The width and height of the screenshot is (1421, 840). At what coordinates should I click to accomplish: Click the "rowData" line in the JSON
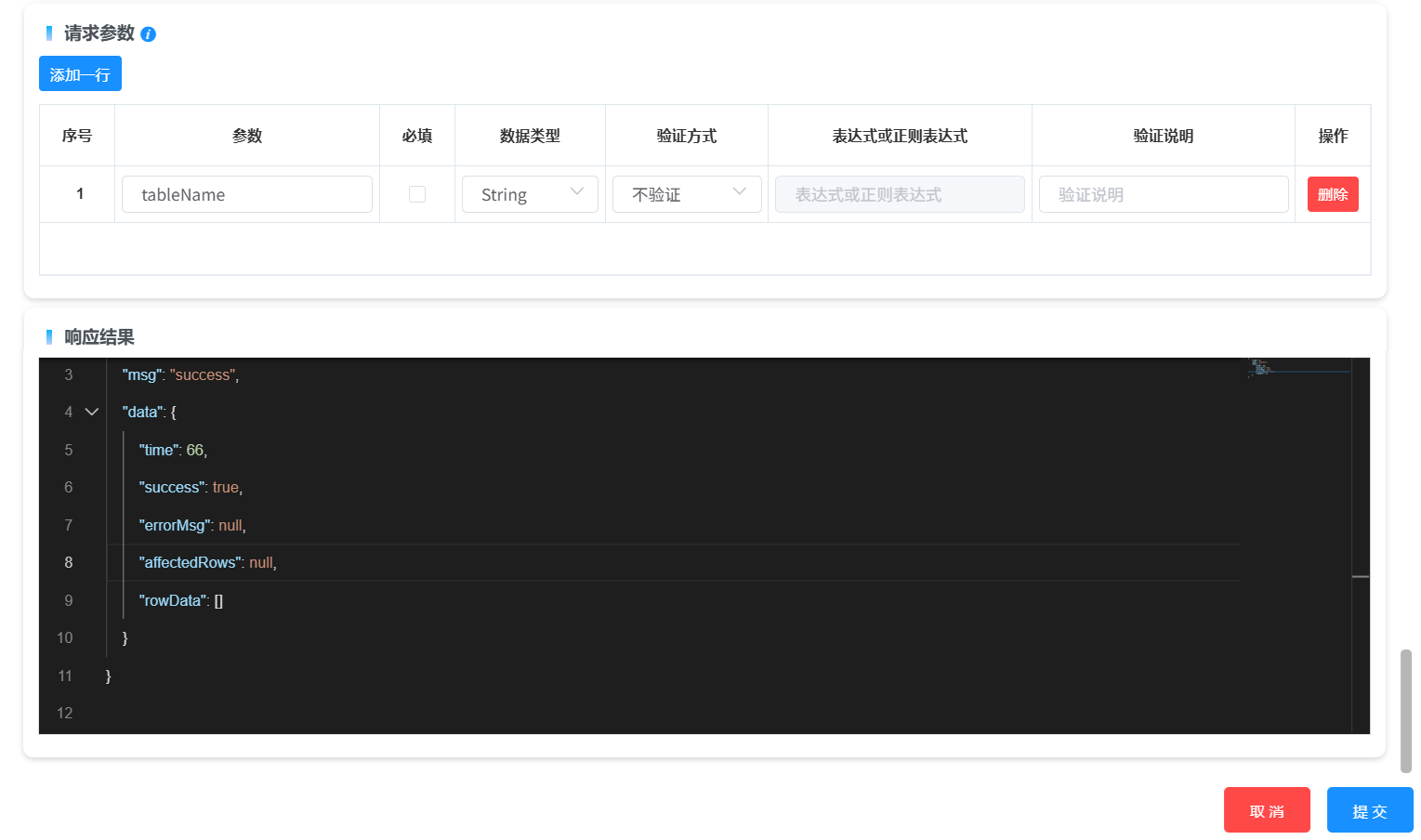(181, 600)
